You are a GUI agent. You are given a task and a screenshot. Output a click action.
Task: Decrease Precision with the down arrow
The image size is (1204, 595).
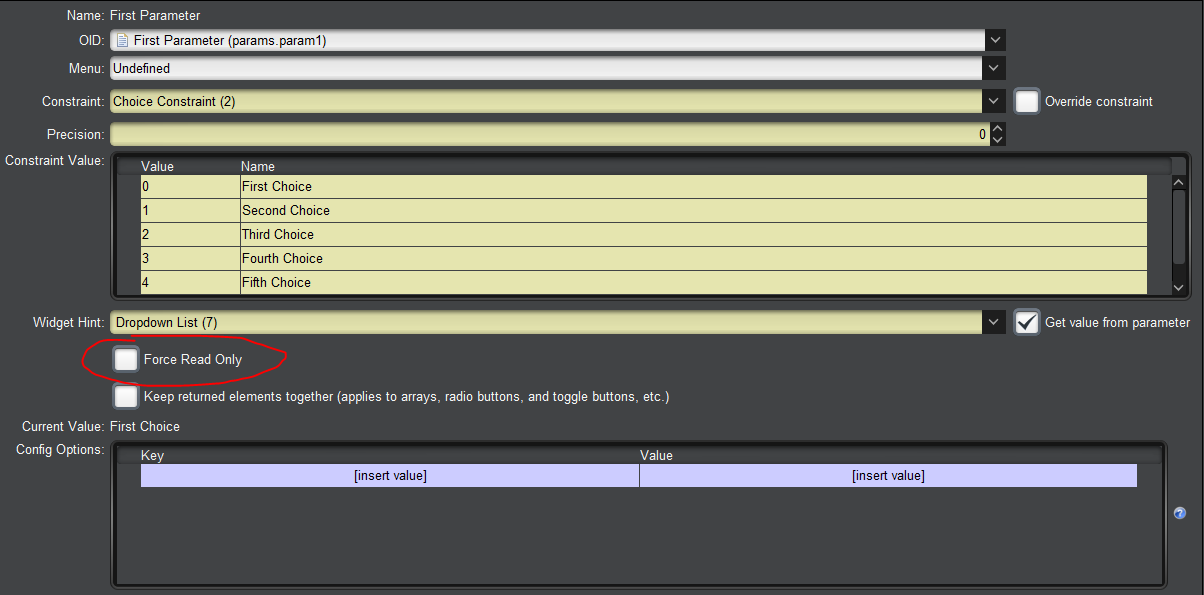coord(997,140)
